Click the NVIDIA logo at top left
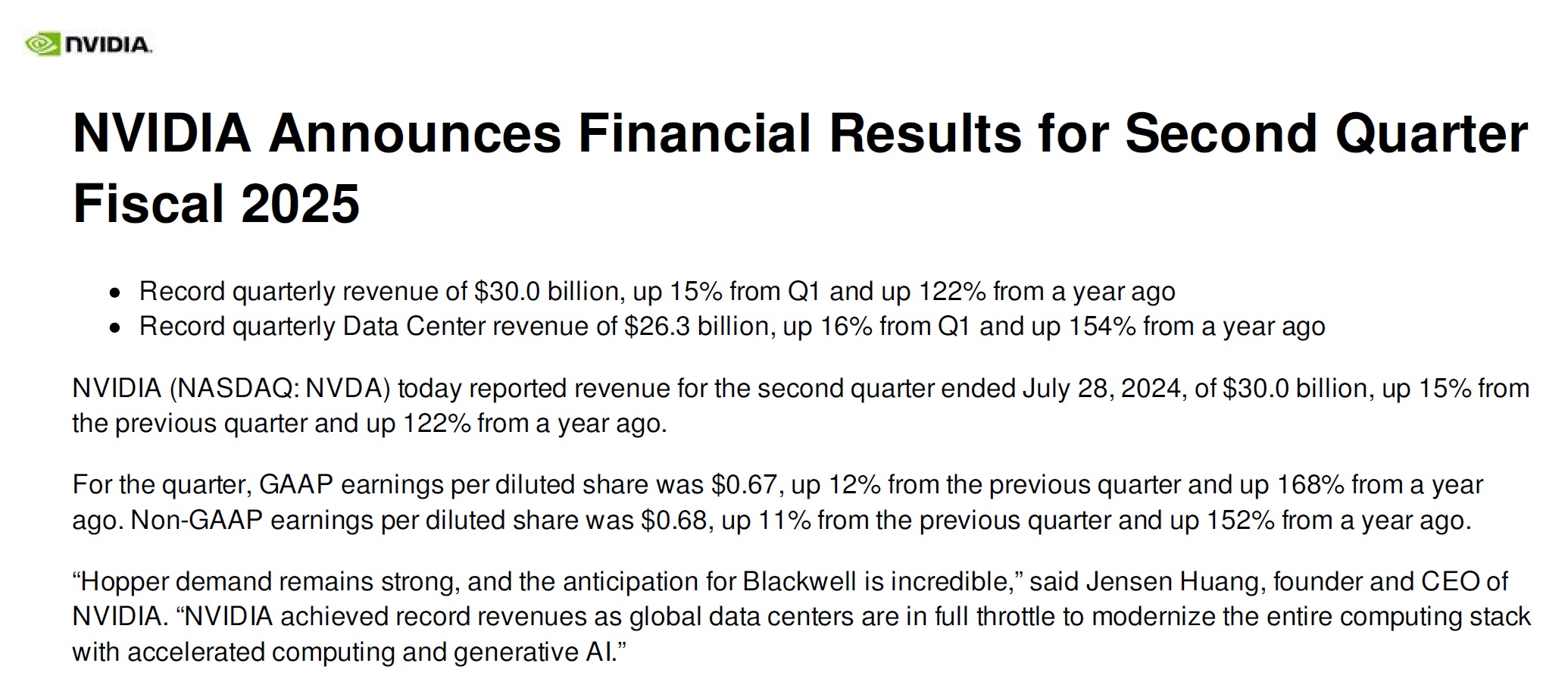The height and width of the screenshot is (682, 1568). [89, 45]
